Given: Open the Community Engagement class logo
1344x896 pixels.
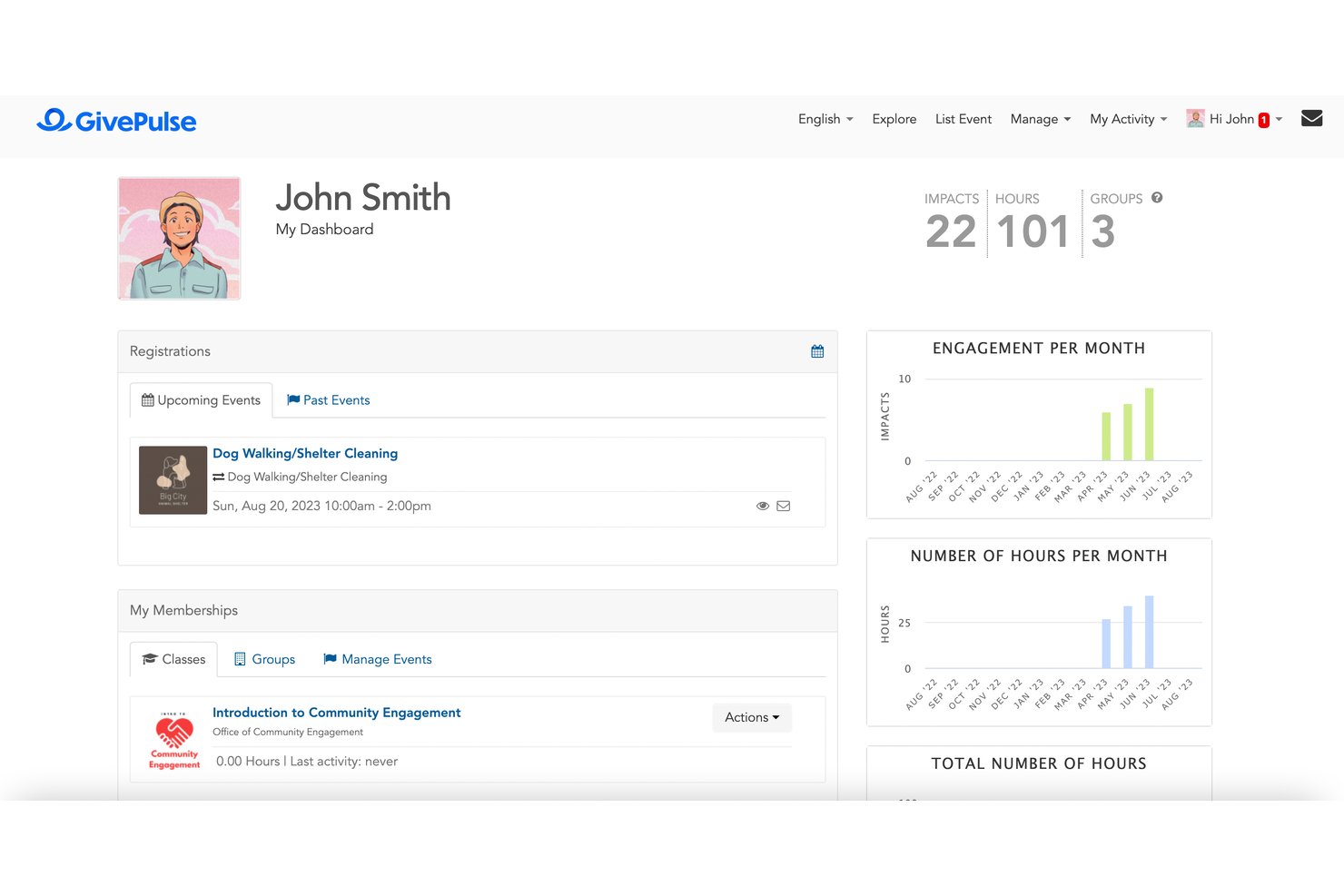Looking at the screenshot, I should (x=174, y=739).
